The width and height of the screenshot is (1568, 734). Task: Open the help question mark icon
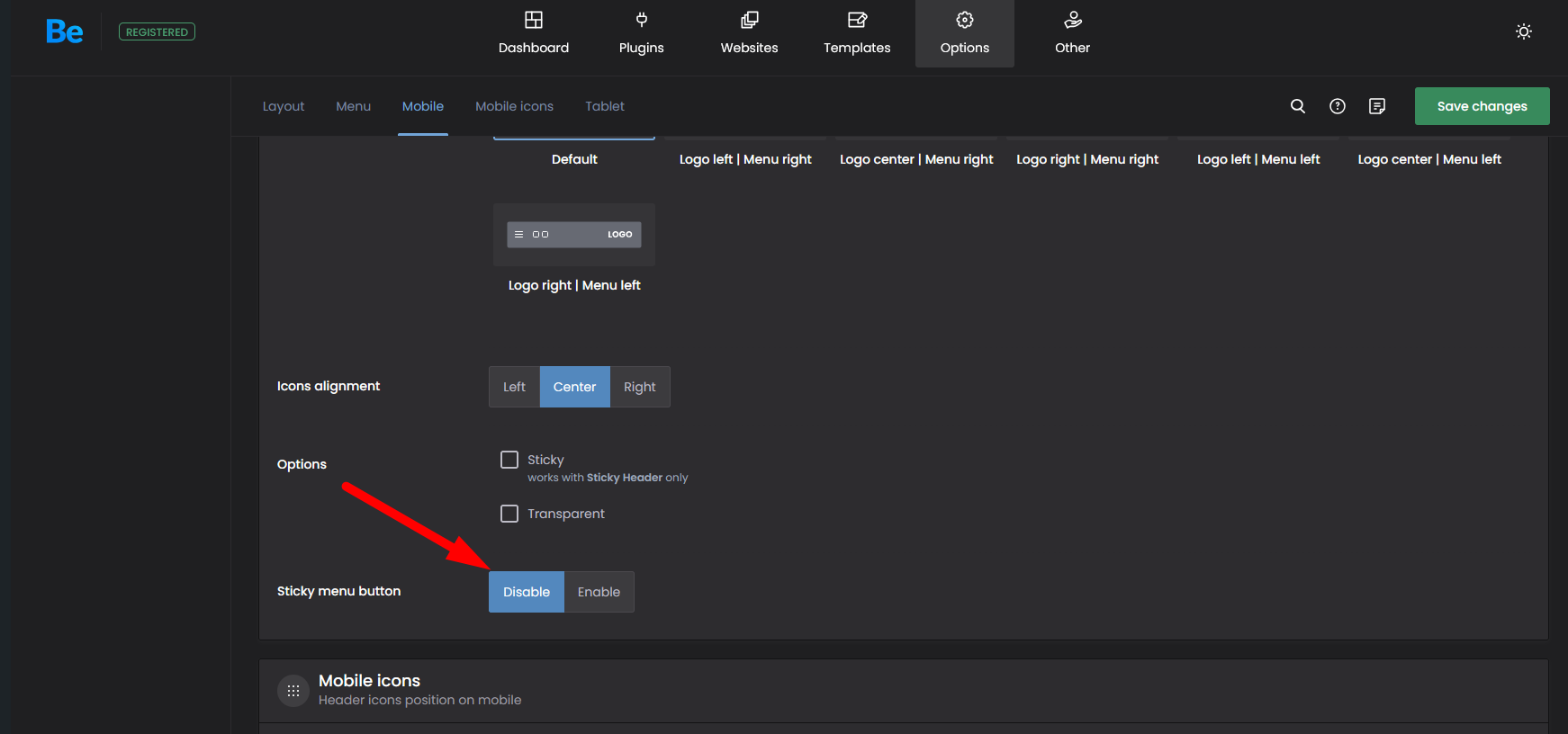(1338, 106)
